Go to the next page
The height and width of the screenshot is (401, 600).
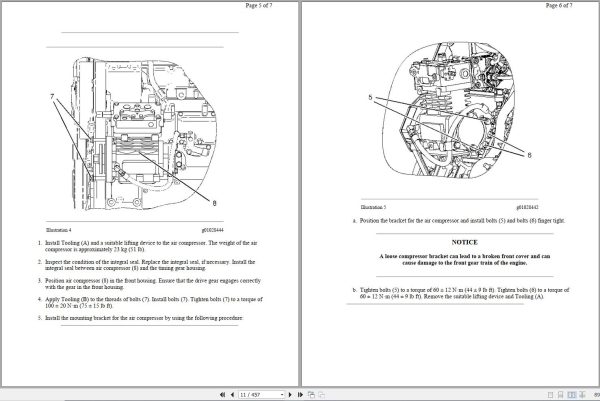point(290,394)
